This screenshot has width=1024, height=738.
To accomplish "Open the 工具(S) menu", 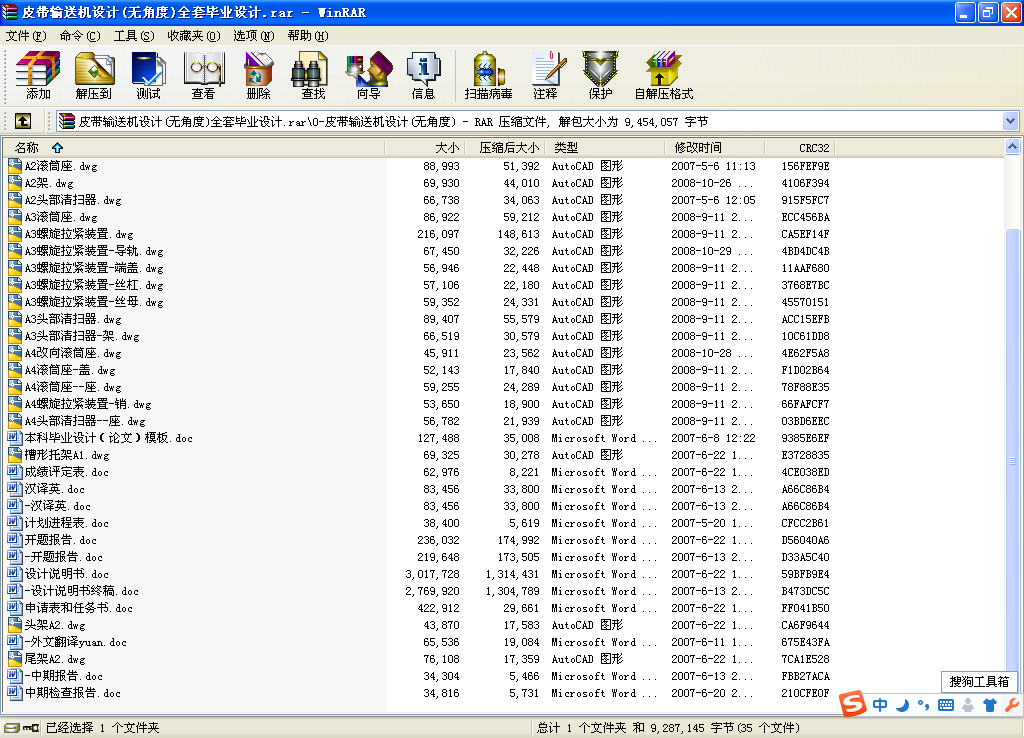I will pos(134,35).
